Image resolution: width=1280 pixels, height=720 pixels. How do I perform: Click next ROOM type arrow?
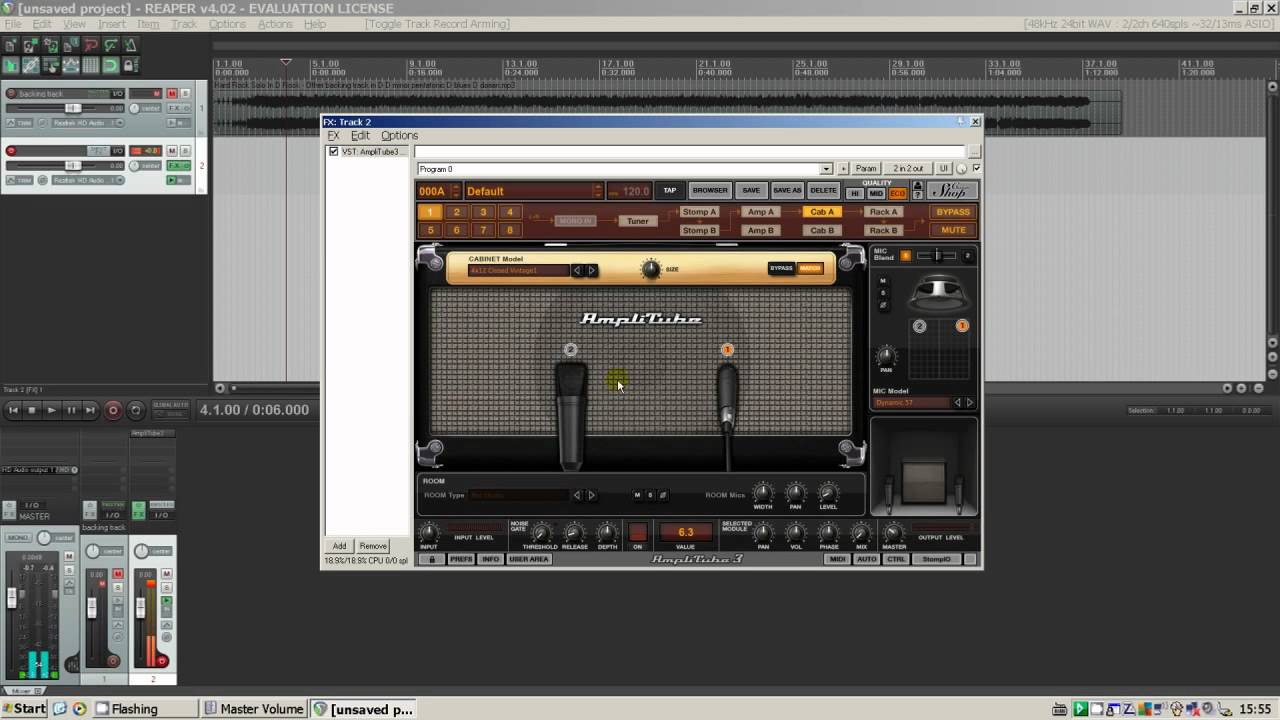coord(591,495)
